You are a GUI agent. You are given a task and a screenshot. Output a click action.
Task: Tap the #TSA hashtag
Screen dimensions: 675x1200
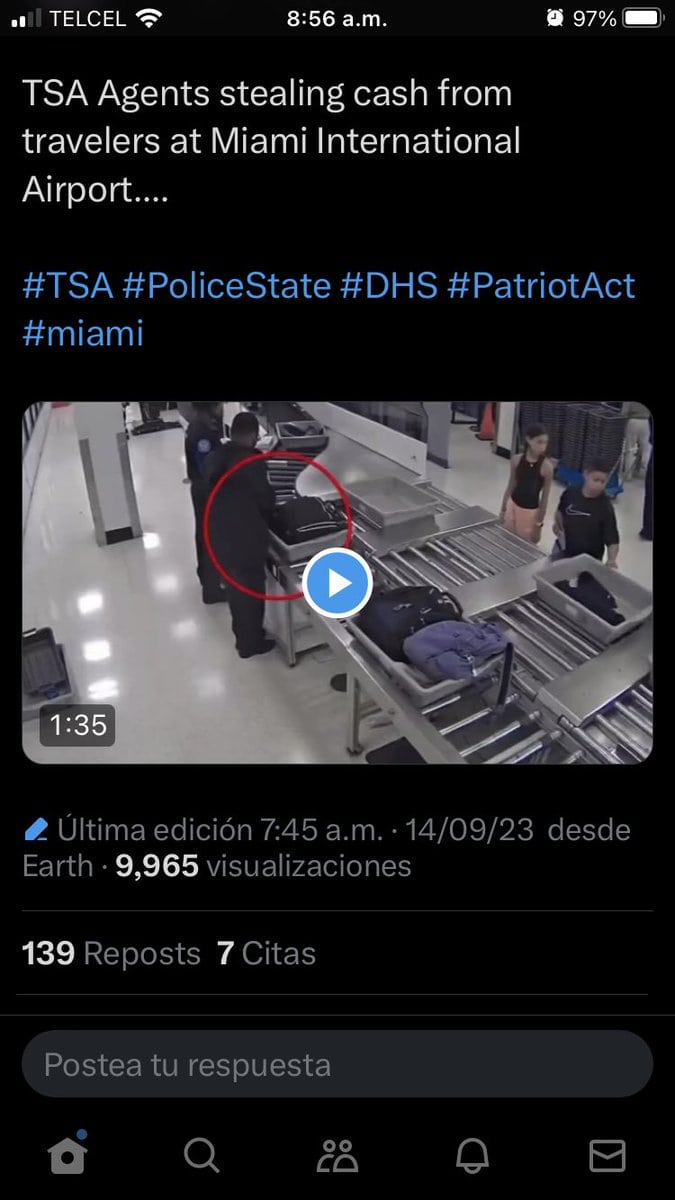pyautogui.click(x=68, y=285)
